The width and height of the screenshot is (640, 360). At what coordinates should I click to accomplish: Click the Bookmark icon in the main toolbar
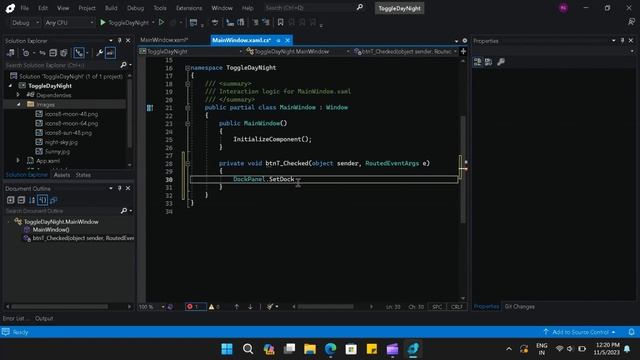point(280,23)
